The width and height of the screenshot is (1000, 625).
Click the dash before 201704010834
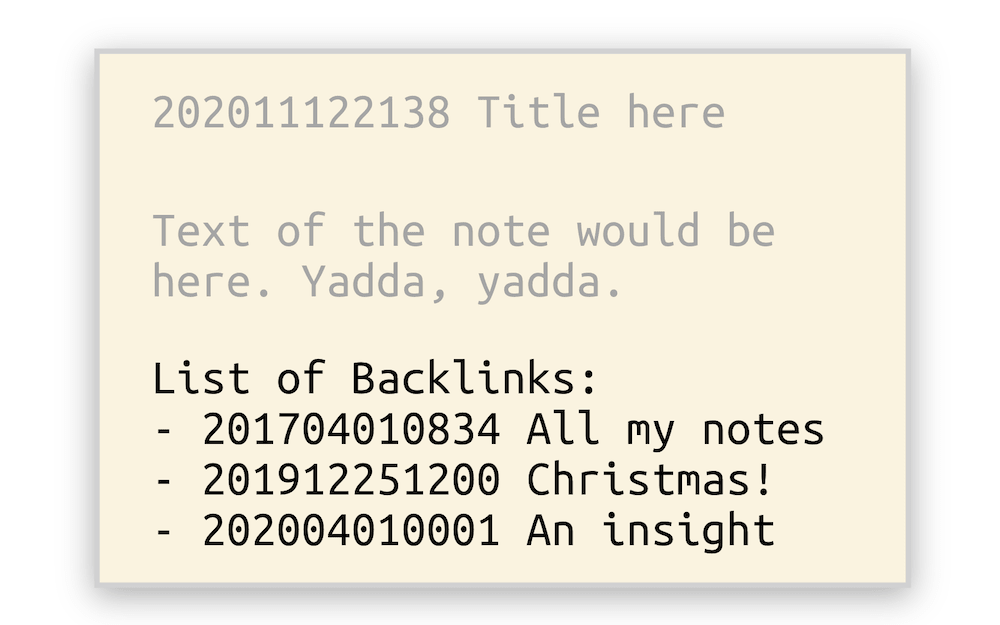(x=164, y=431)
